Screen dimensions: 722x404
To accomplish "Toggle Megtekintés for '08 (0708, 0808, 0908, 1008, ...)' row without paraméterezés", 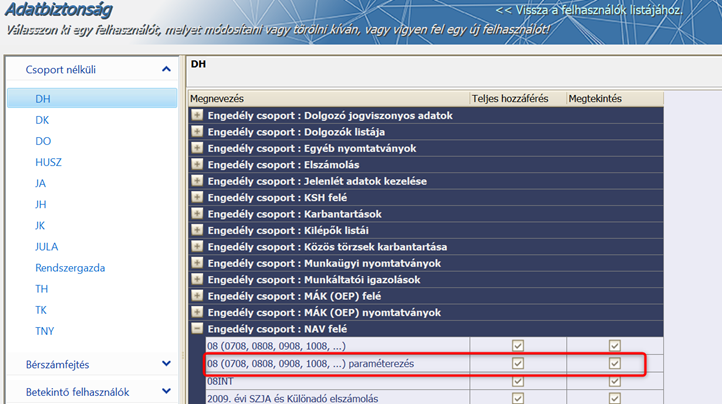I will pos(615,345).
